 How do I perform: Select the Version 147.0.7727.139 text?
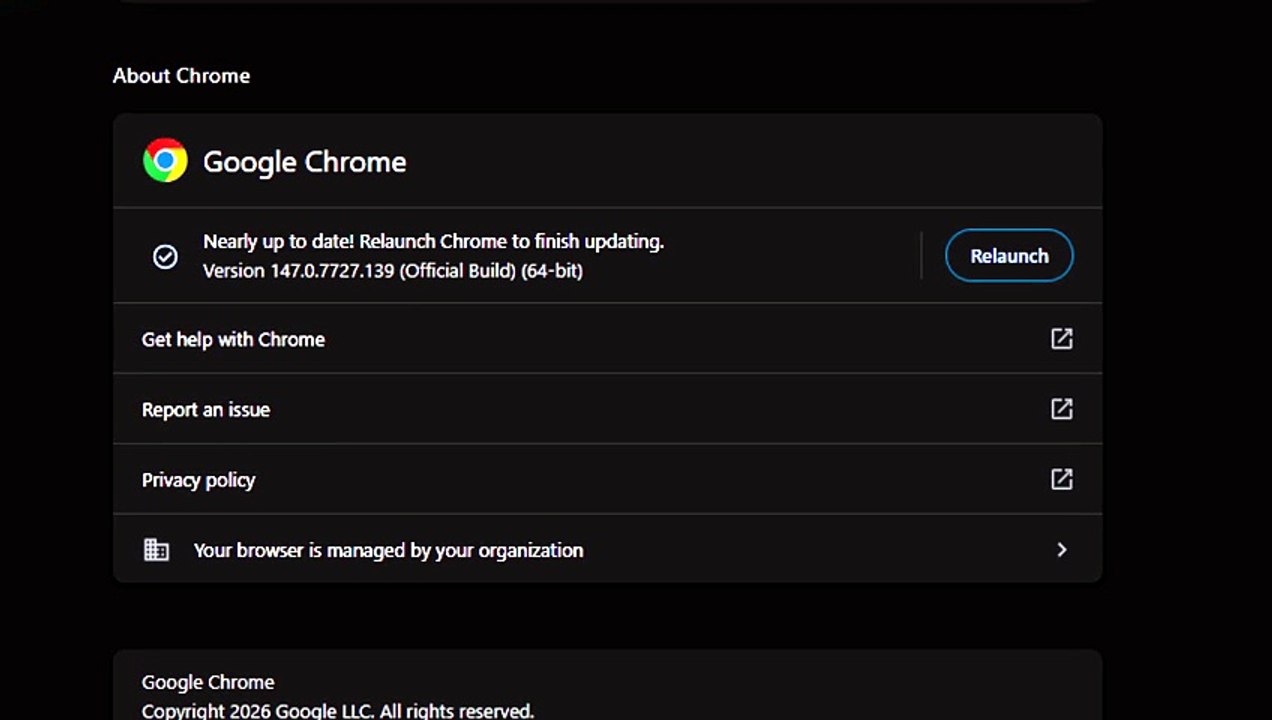pyautogui.click(x=393, y=271)
